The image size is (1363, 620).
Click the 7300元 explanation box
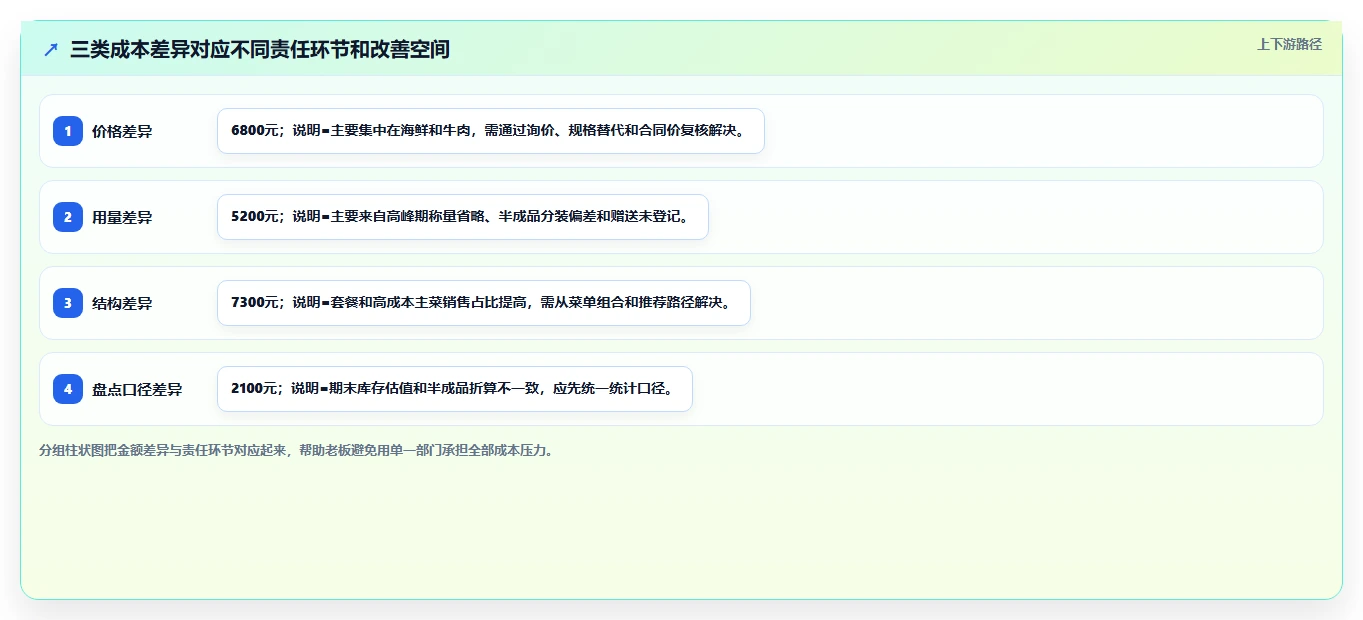[484, 303]
